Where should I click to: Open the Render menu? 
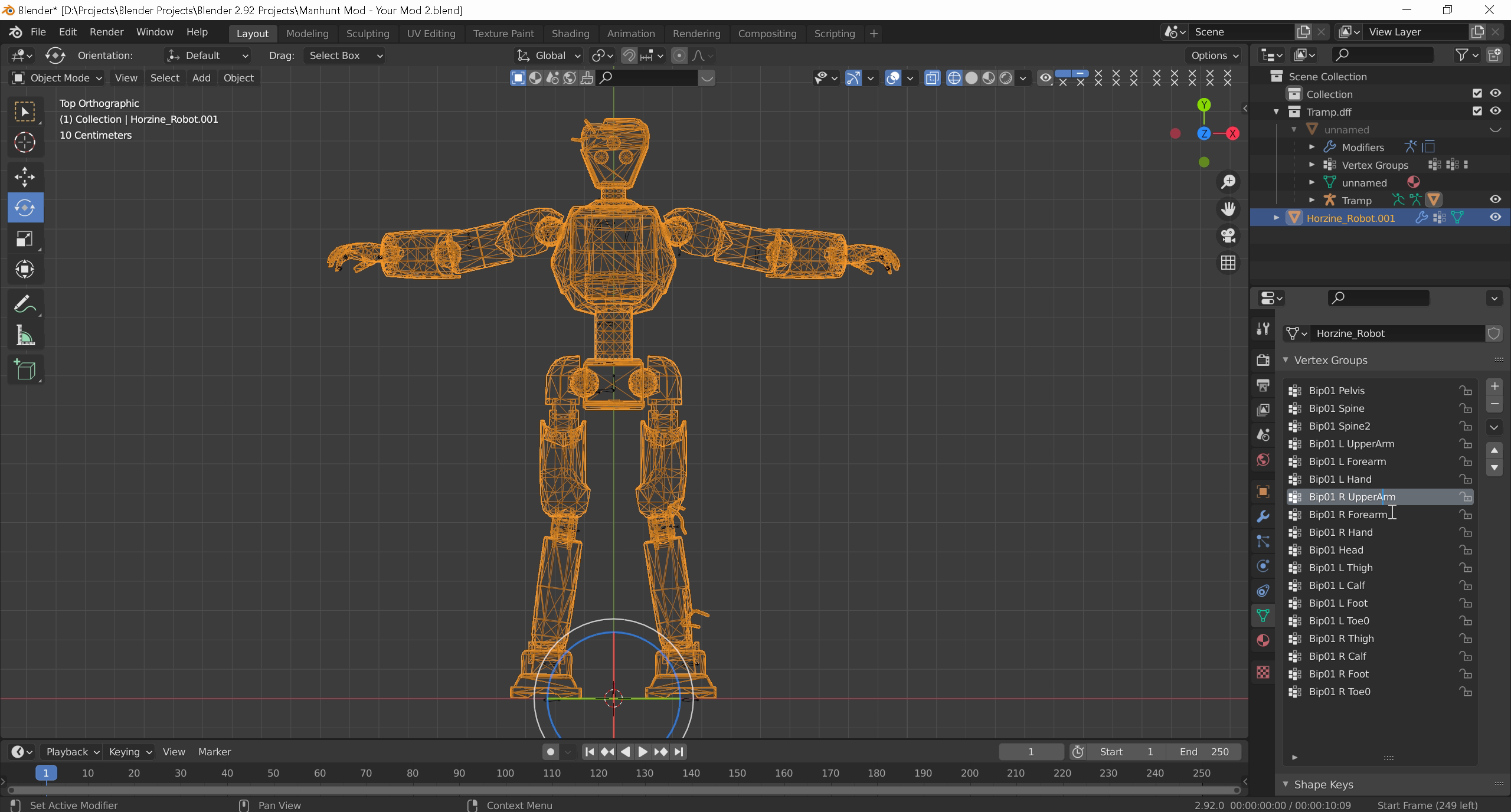106,32
